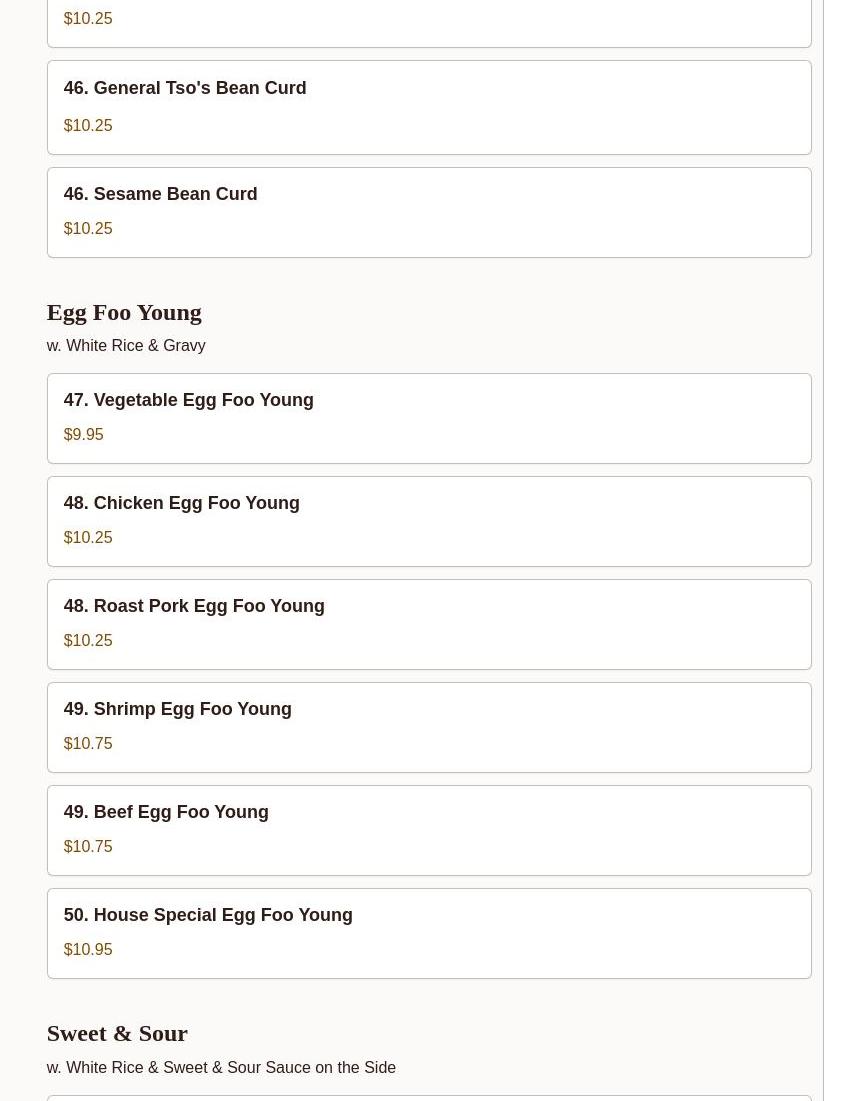This screenshot has height=1101, width=844.
Task: Click "w. White Rice & Gravy" description
Action: coord(126,345)
